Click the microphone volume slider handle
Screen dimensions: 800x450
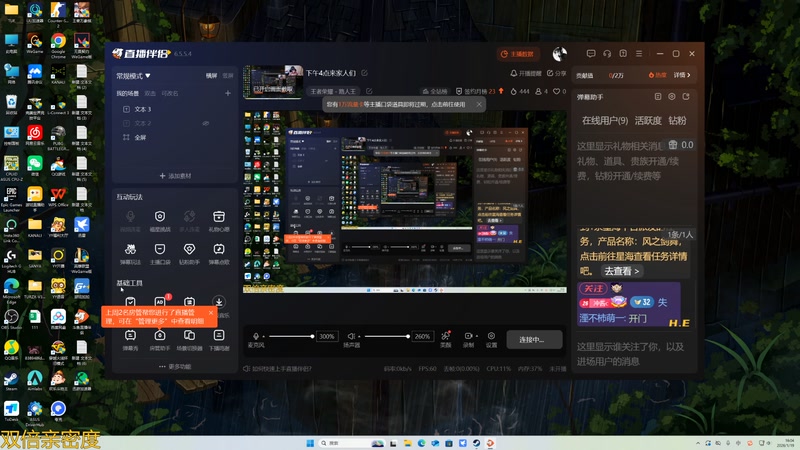pyautogui.click(x=312, y=336)
